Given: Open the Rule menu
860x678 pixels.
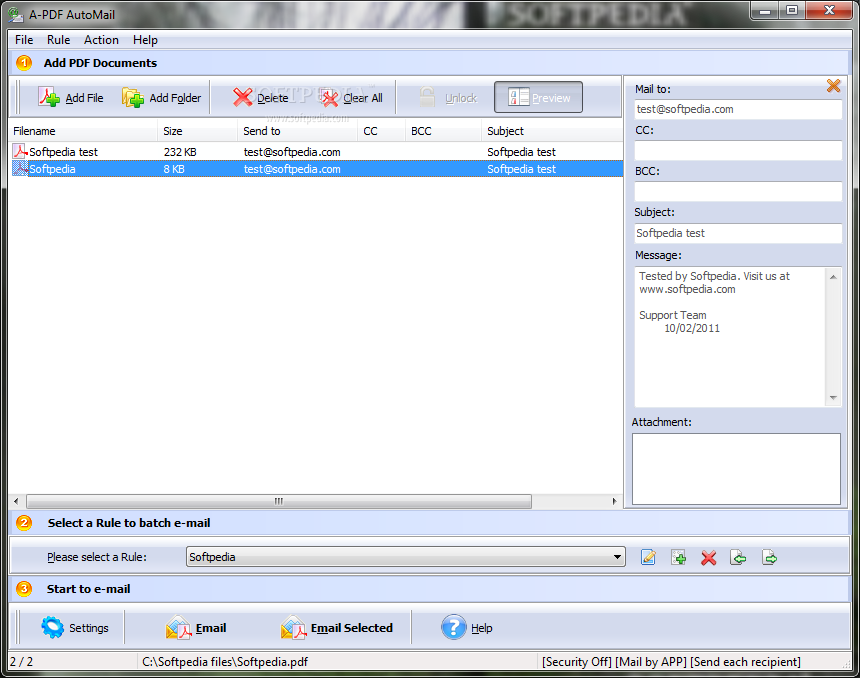Looking at the screenshot, I should pyautogui.click(x=59, y=40).
